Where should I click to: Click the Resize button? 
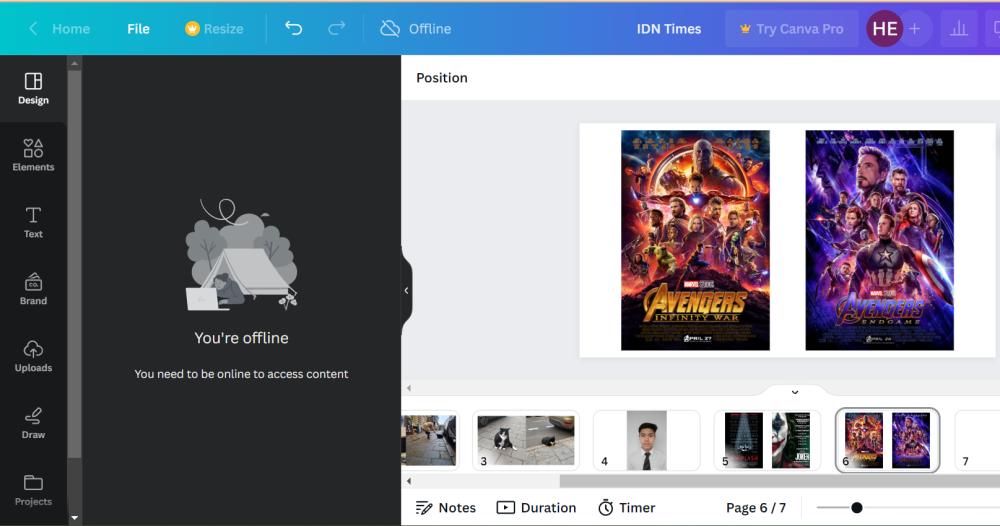(214, 29)
